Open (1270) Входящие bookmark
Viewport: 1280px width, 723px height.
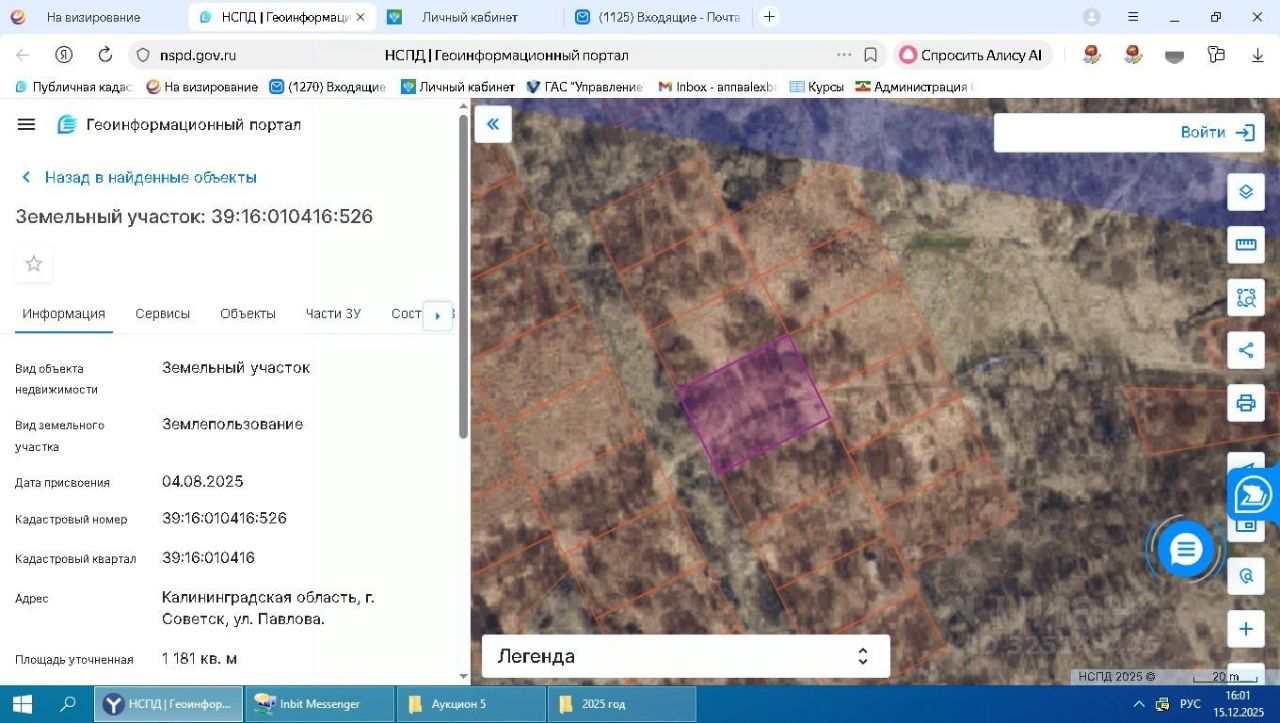click(328, 87)
